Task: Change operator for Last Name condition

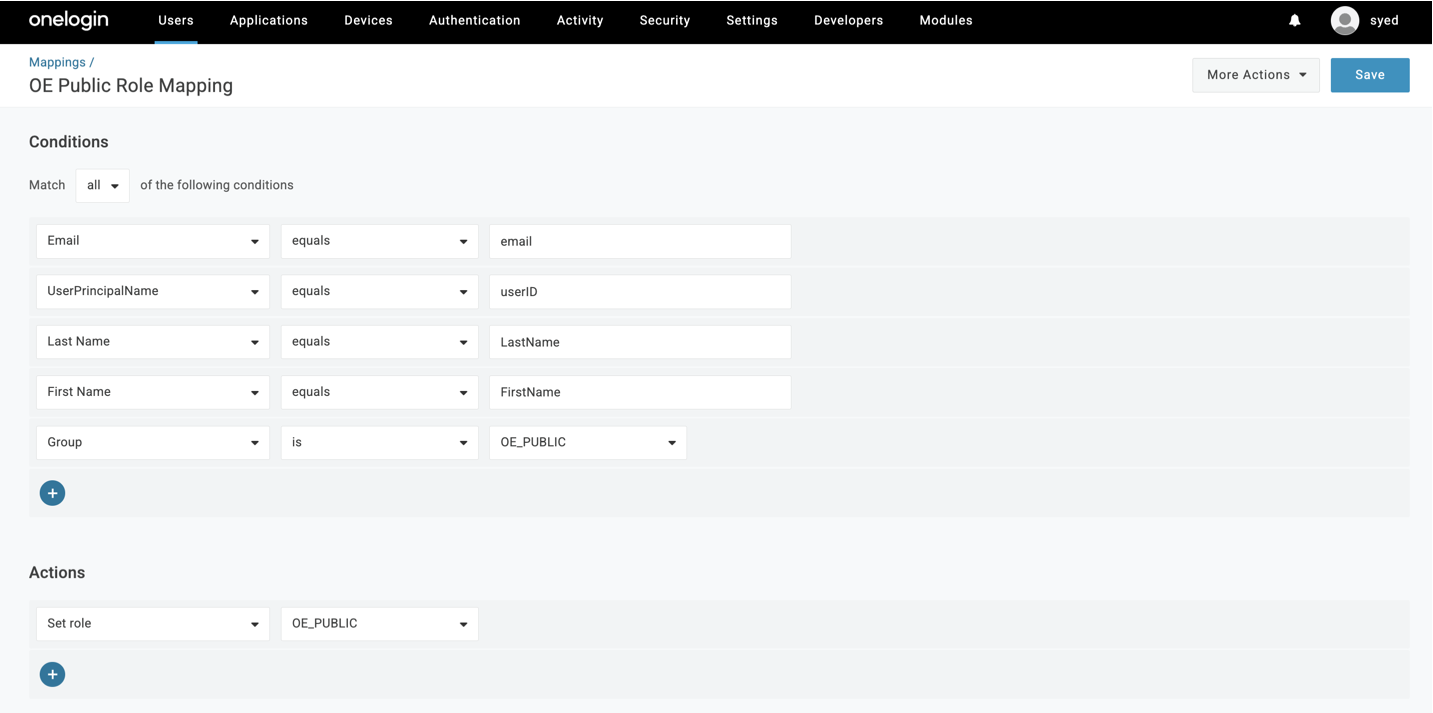Action: tap(379, 342)
